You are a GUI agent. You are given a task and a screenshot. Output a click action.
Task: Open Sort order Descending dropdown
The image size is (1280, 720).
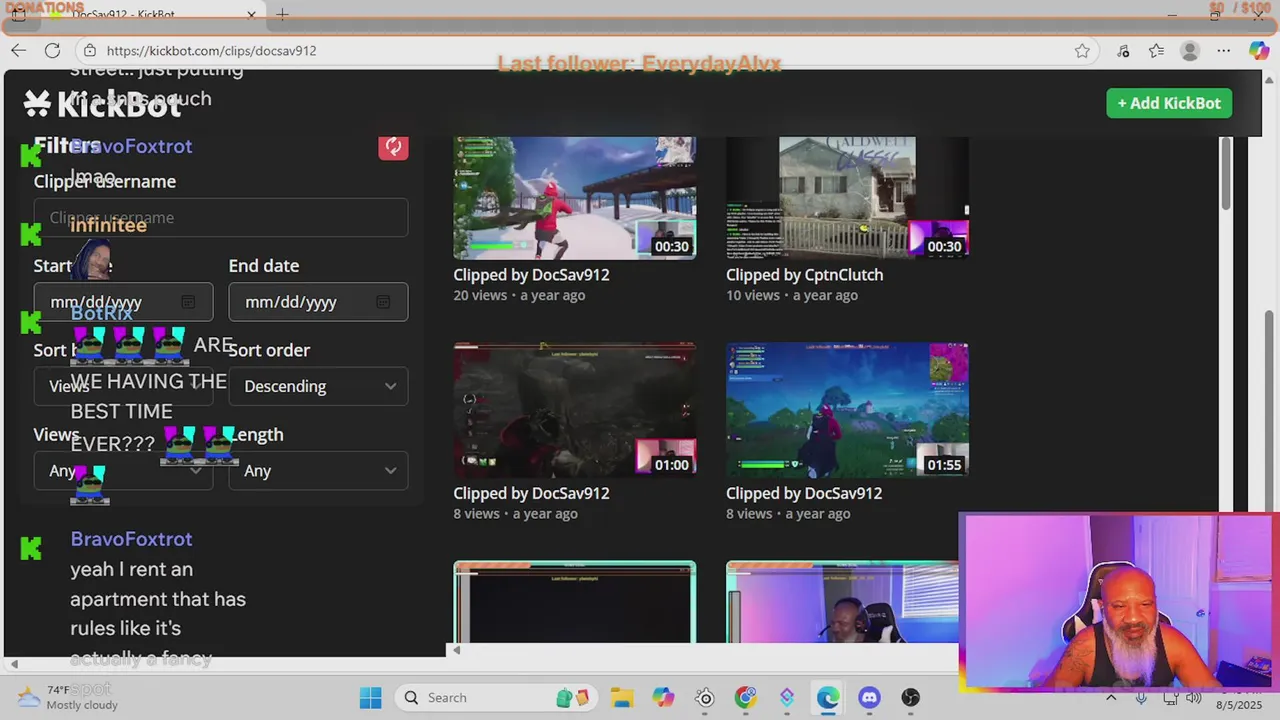coord(318,386)
